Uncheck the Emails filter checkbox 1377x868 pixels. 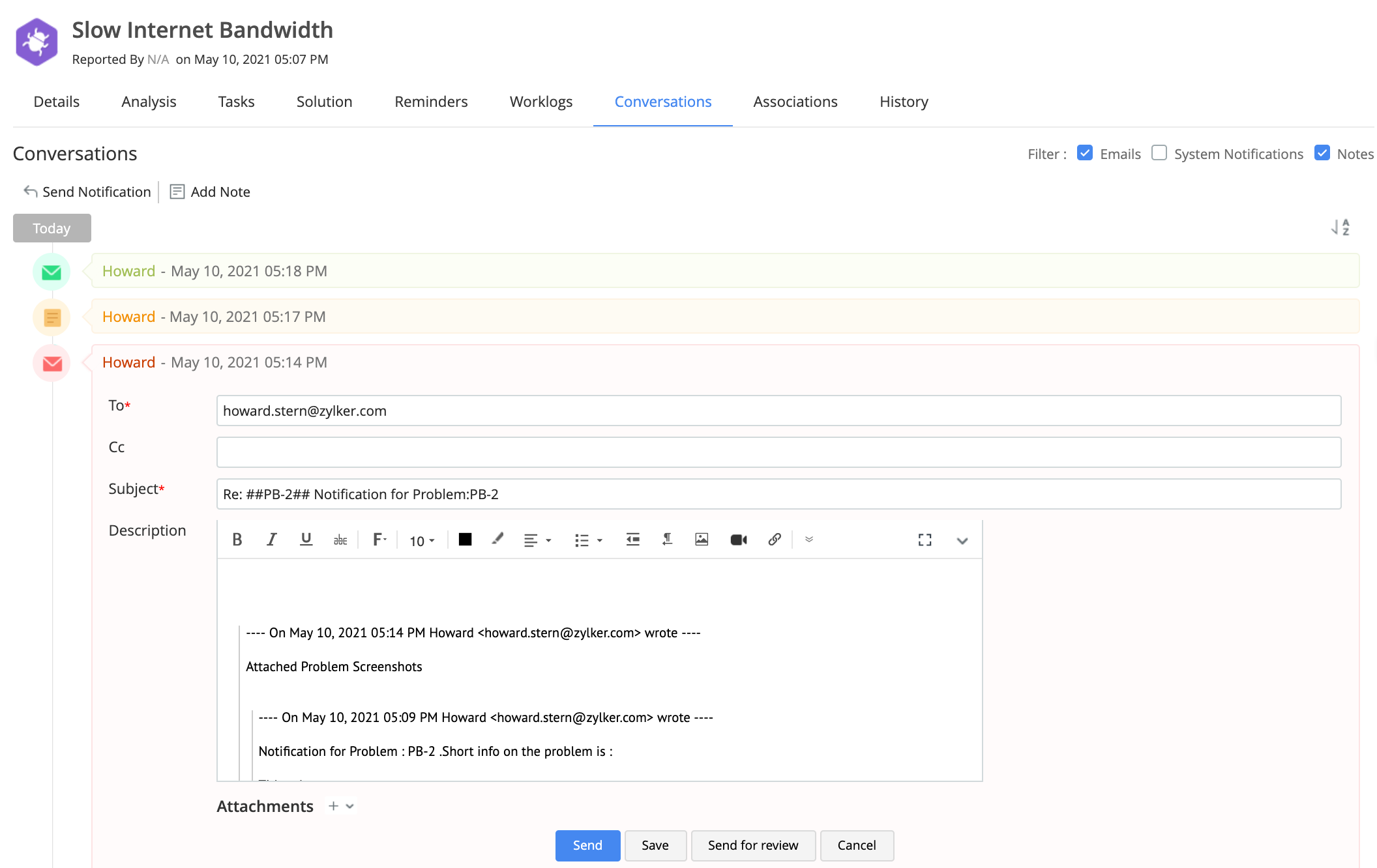coord(1085,153)
